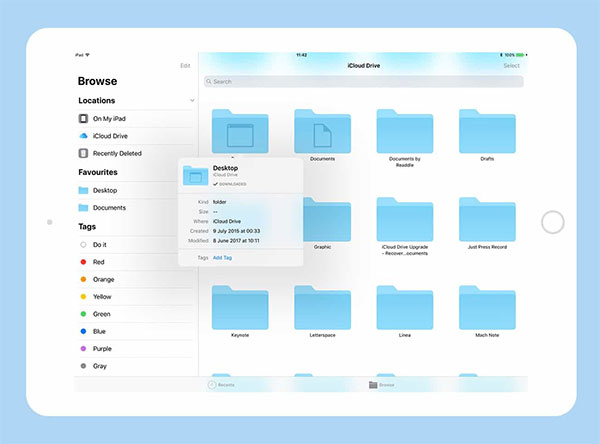Switch to the Recents tab

click(221, 385)
